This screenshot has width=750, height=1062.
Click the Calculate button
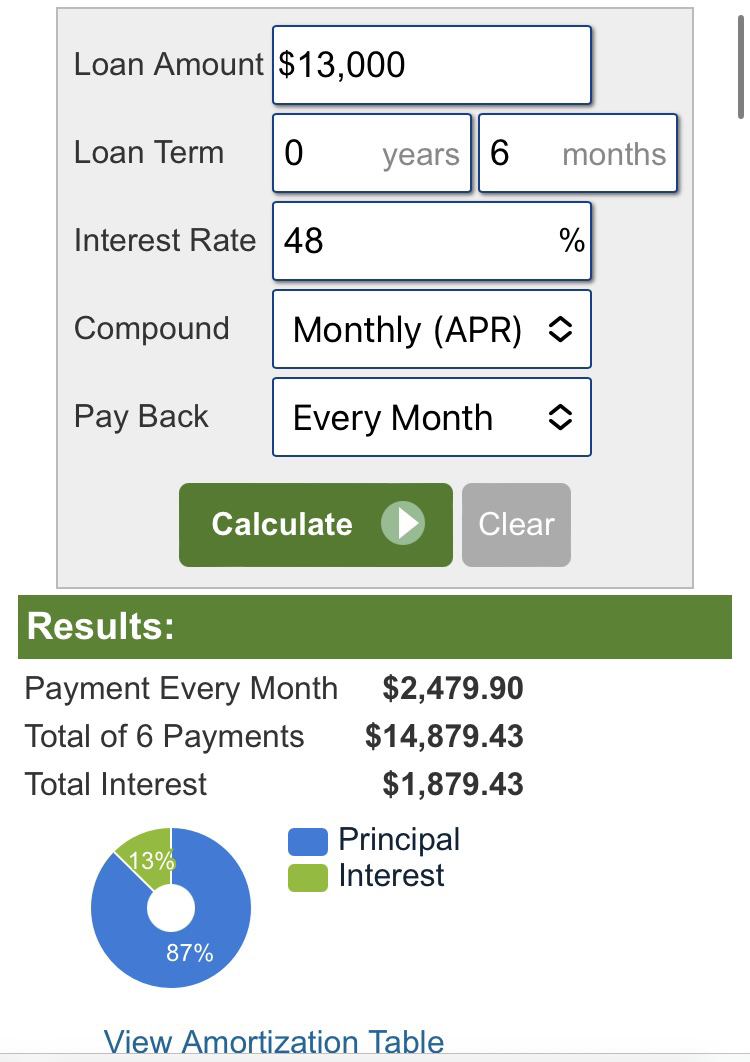(316, 525)
